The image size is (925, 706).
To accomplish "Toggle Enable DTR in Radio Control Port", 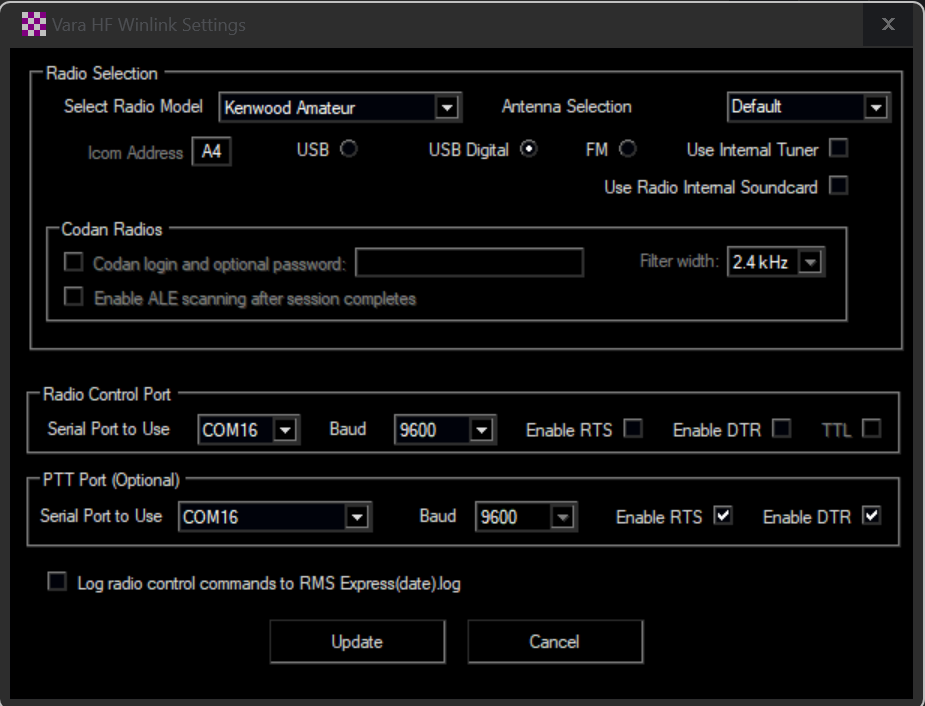I will (x=782, y=429).
